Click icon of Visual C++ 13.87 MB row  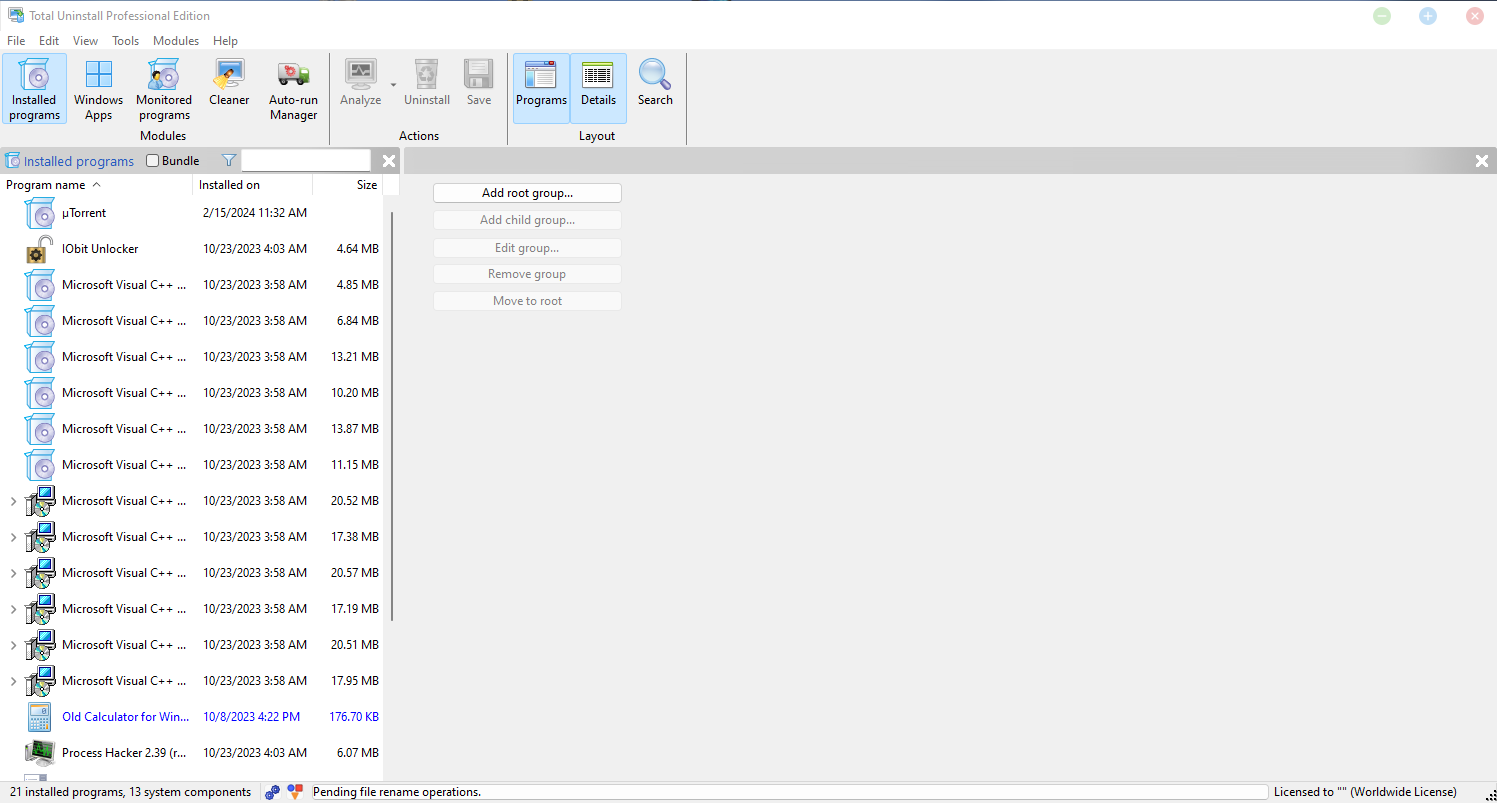pos(40,429)
